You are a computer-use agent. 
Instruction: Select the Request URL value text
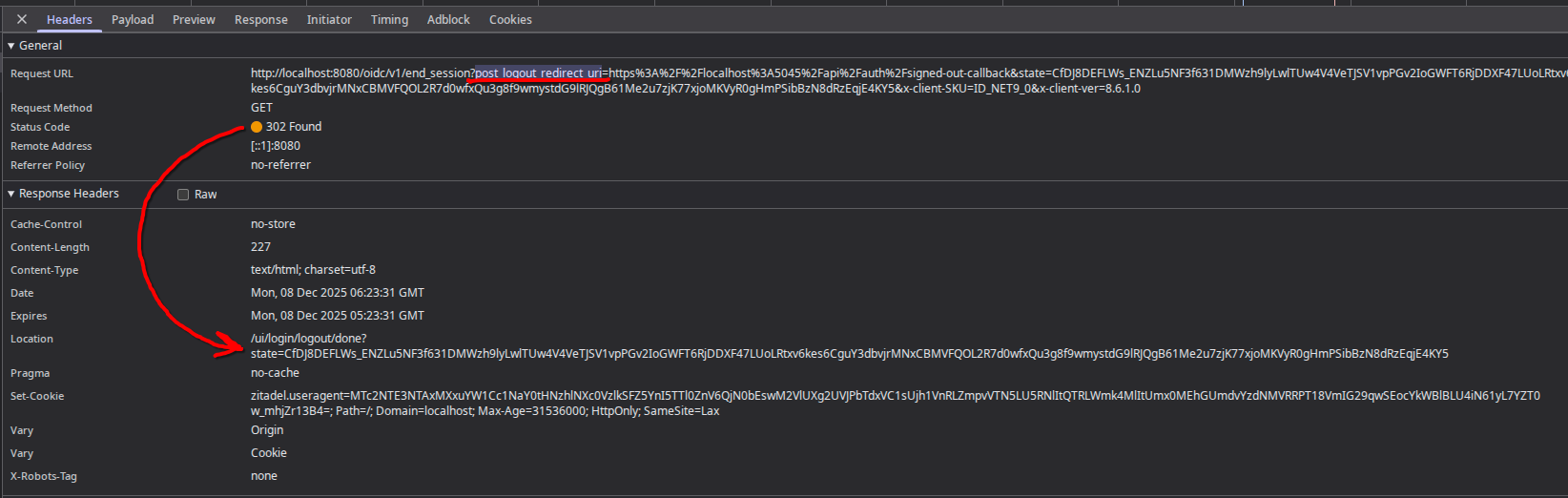[909, 80]
